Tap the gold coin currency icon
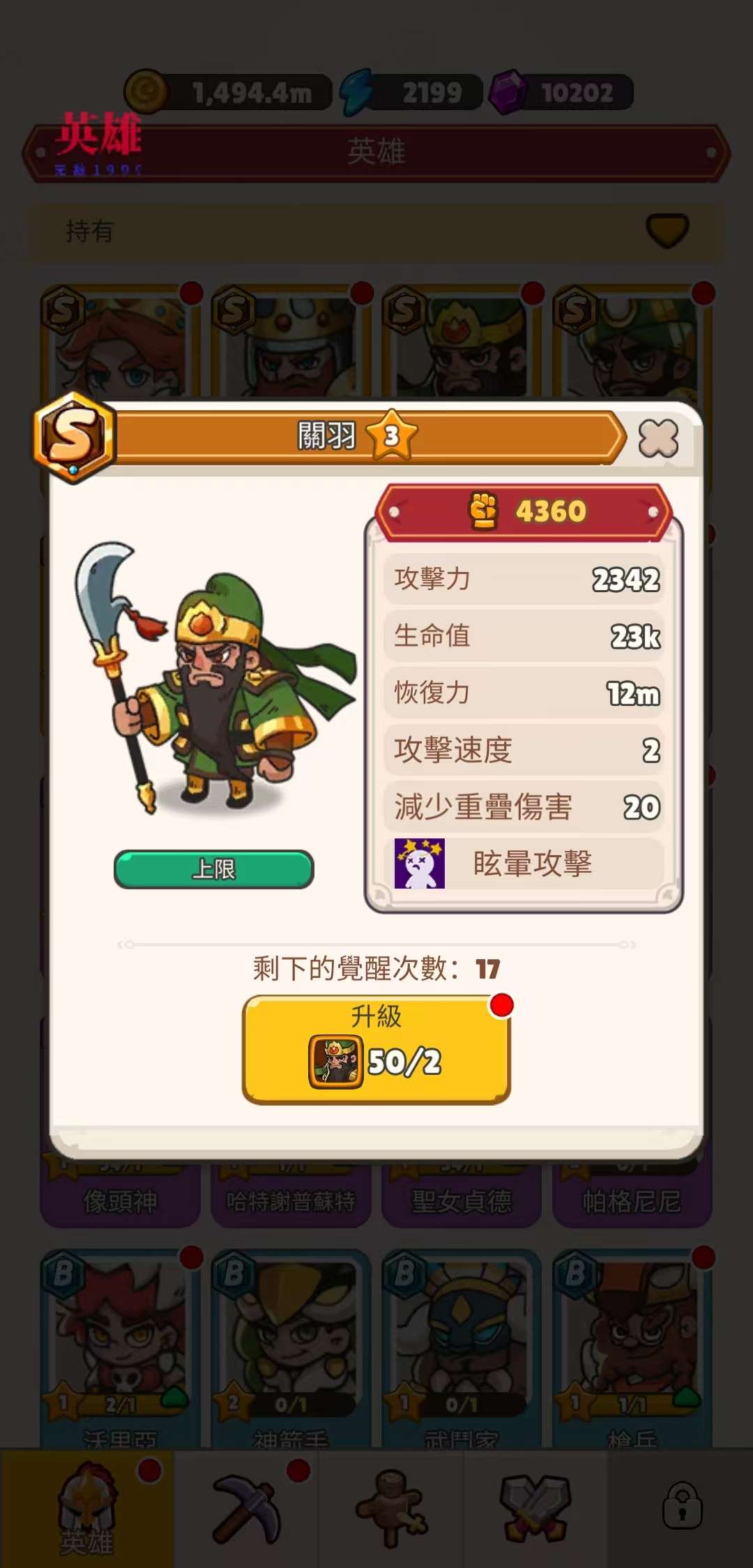This screenshot has height=1568, width=753. tap(146, 92)
